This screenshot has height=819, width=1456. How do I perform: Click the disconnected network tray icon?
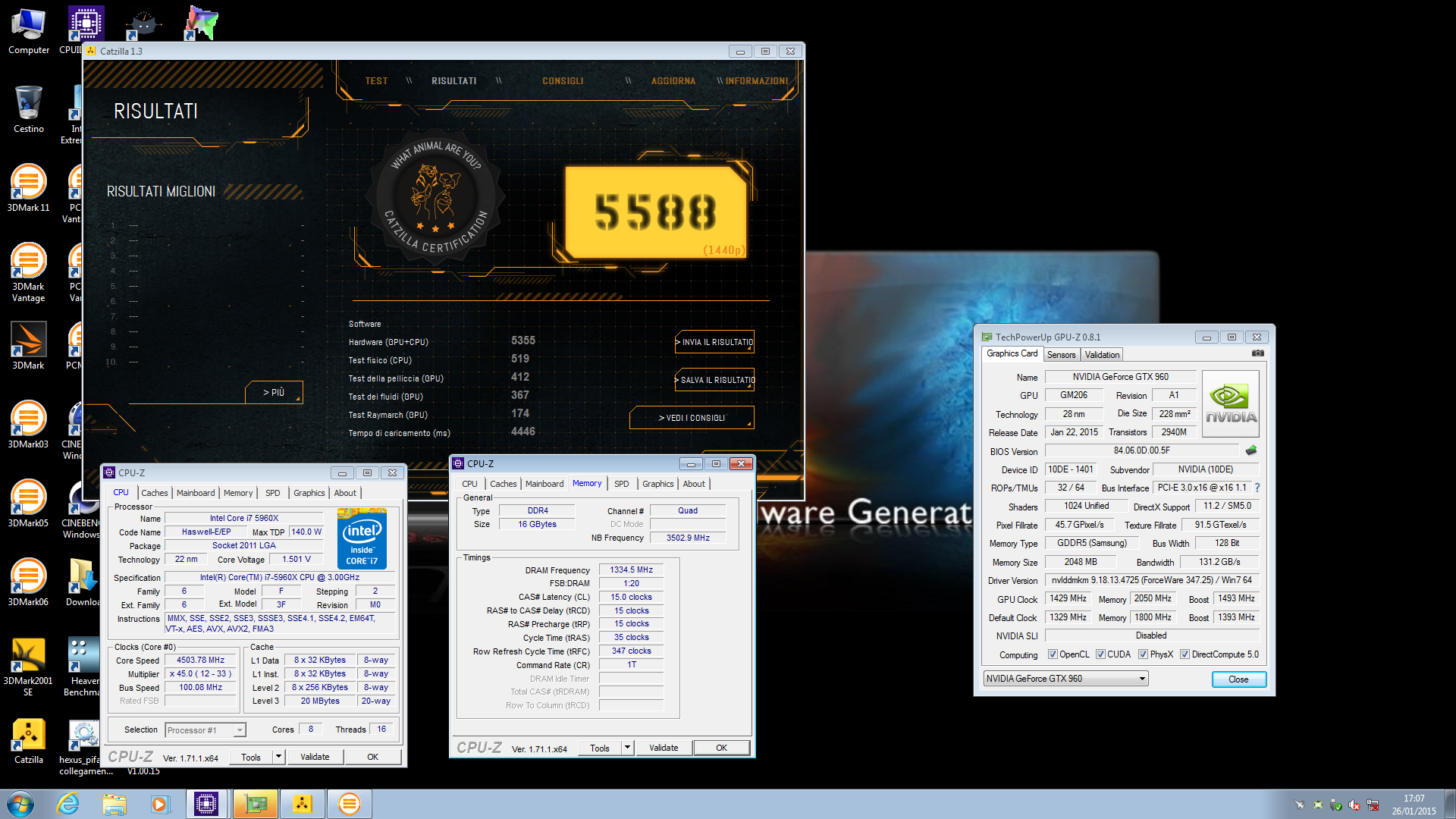[1373, 805]
